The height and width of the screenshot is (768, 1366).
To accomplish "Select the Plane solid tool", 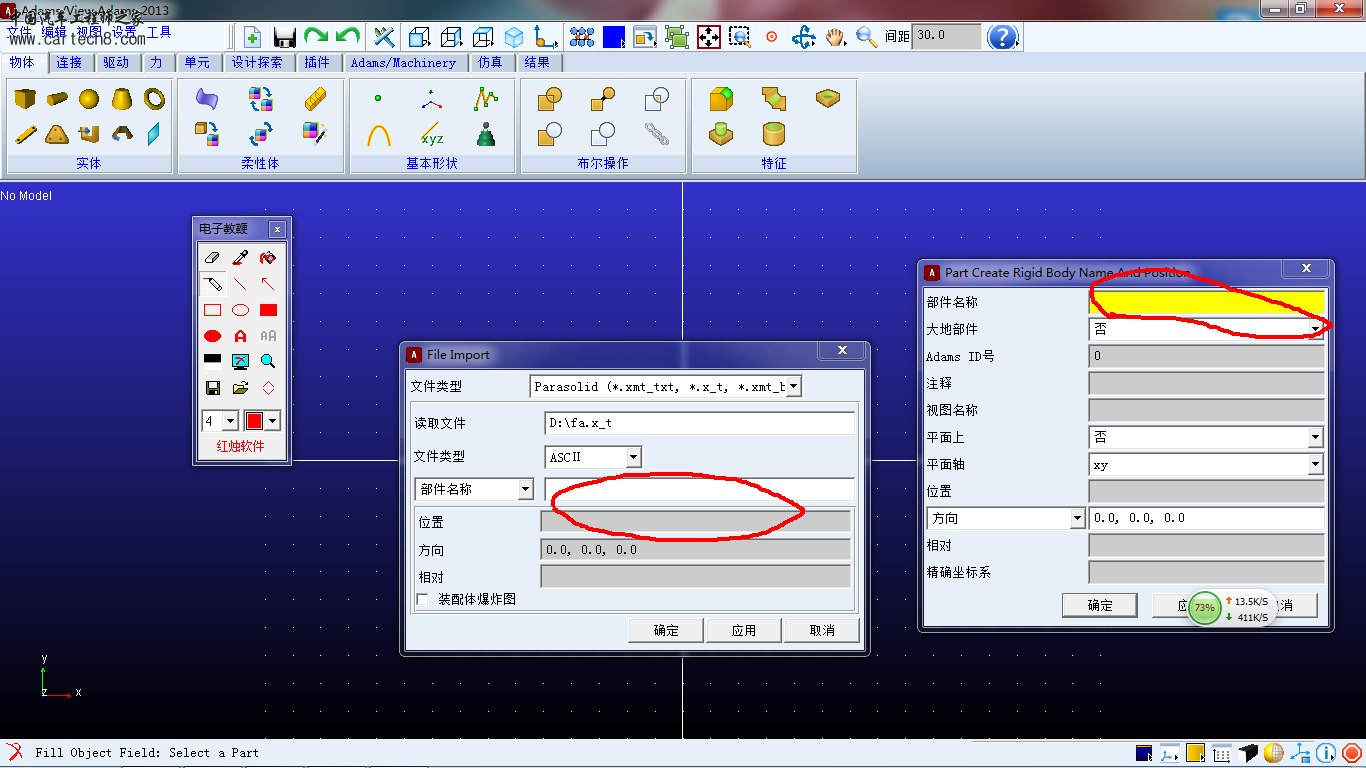I will pyautogui.click(x=154, y=134).
